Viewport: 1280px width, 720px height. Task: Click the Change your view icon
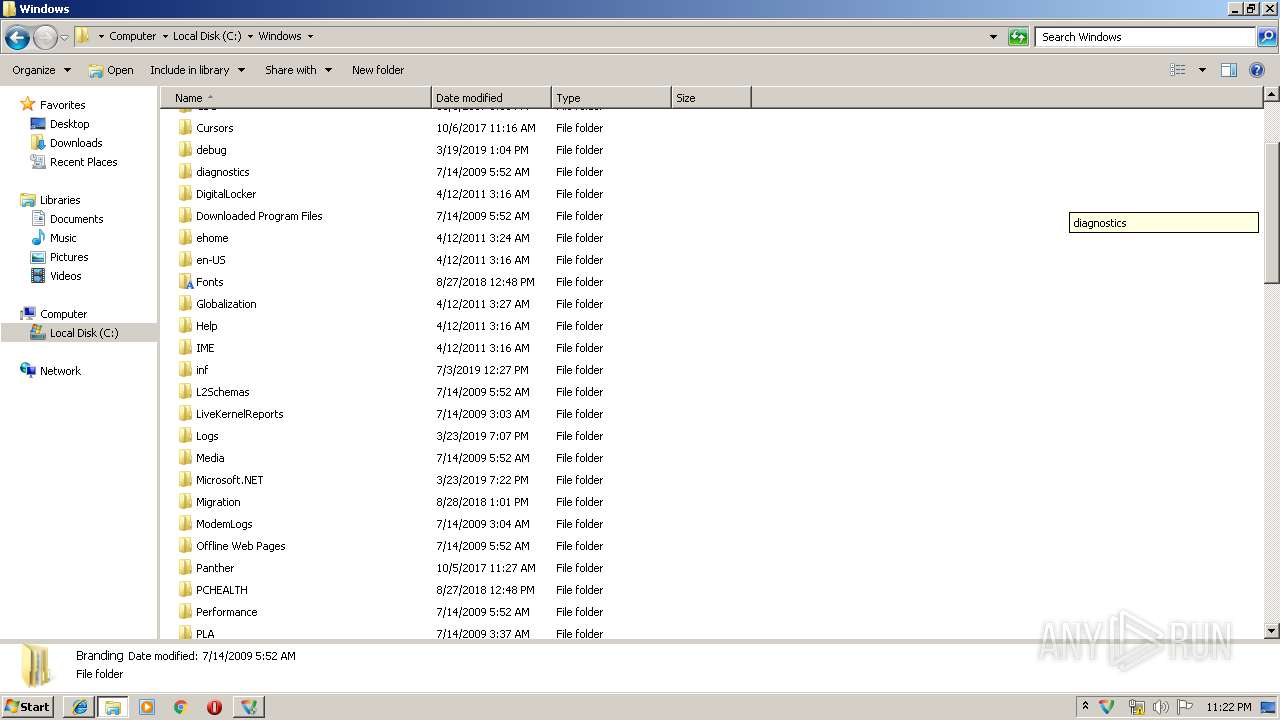[1178, 70]
